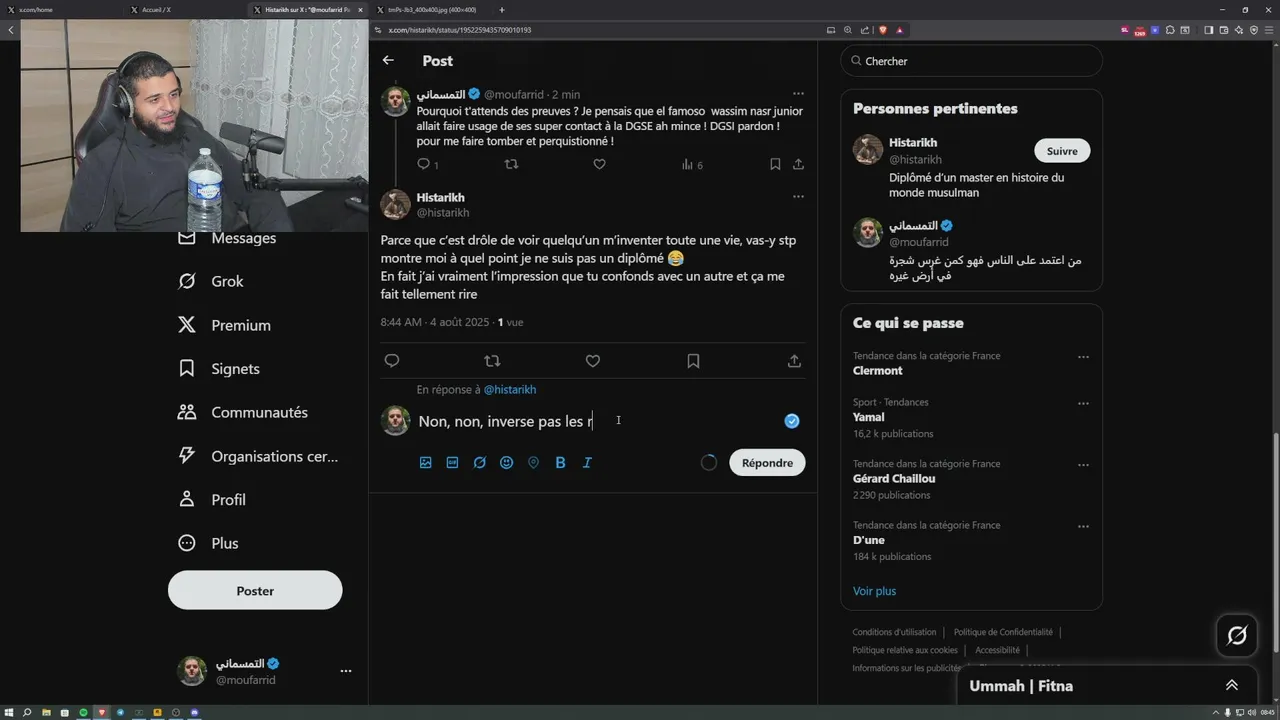Open a new browser tab

[502, 9]
